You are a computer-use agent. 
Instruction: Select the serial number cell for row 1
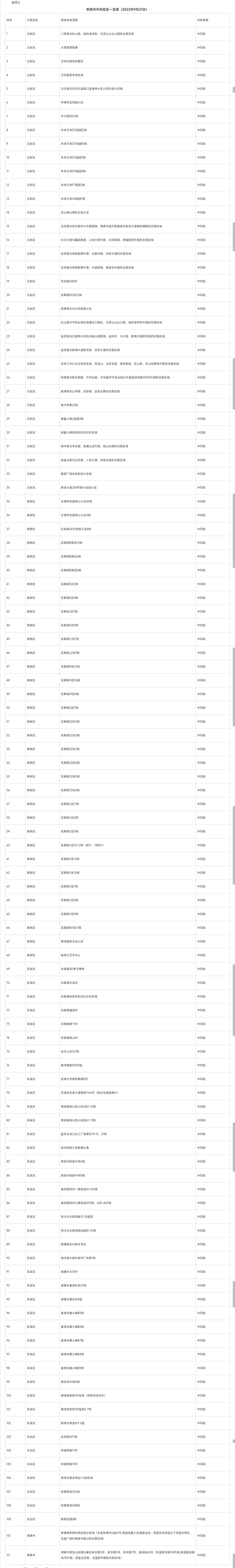[7, 34]
